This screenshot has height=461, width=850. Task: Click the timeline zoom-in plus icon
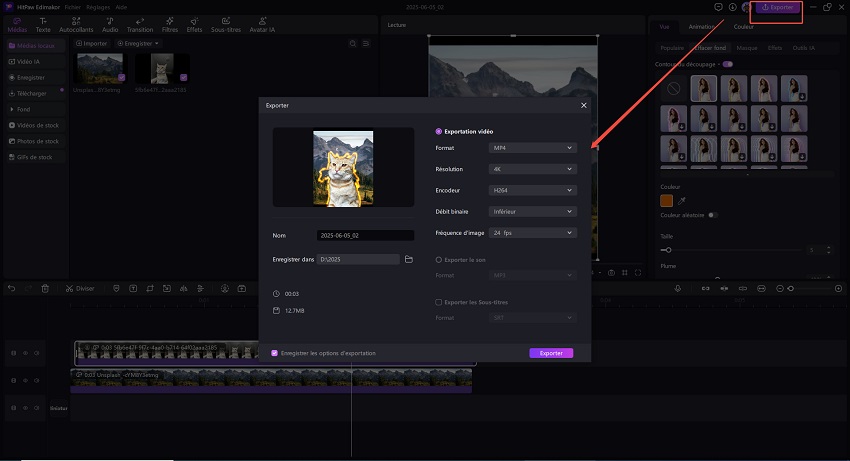coord(838,289)
